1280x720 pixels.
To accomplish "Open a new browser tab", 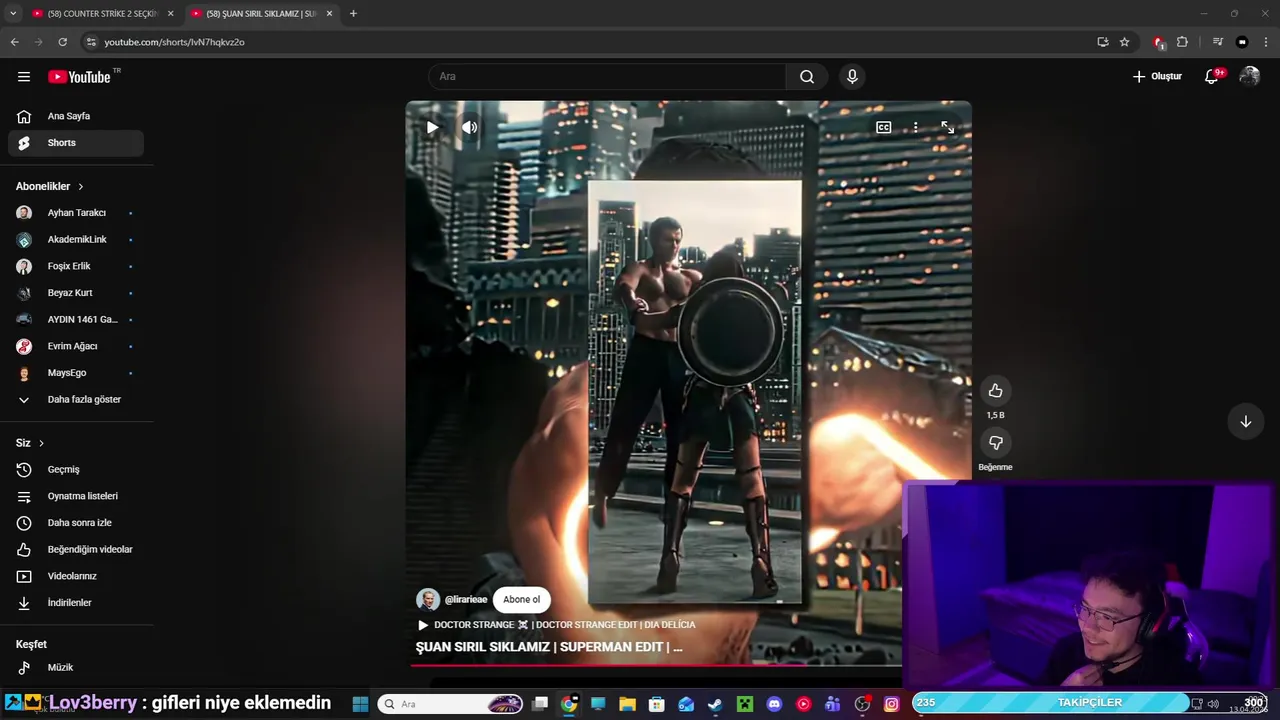I will 353,14.
